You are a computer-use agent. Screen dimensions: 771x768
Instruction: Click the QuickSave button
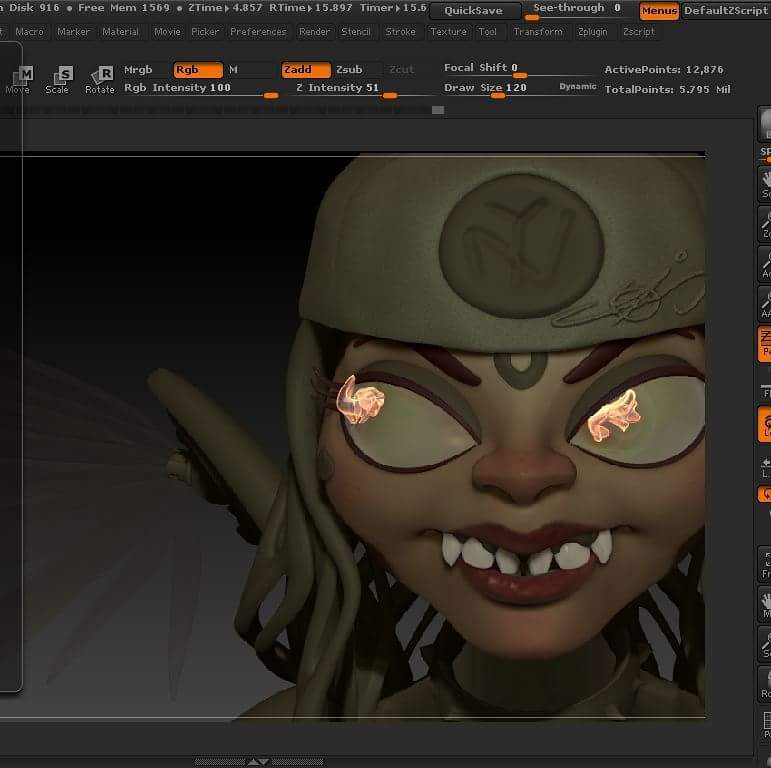474,11
